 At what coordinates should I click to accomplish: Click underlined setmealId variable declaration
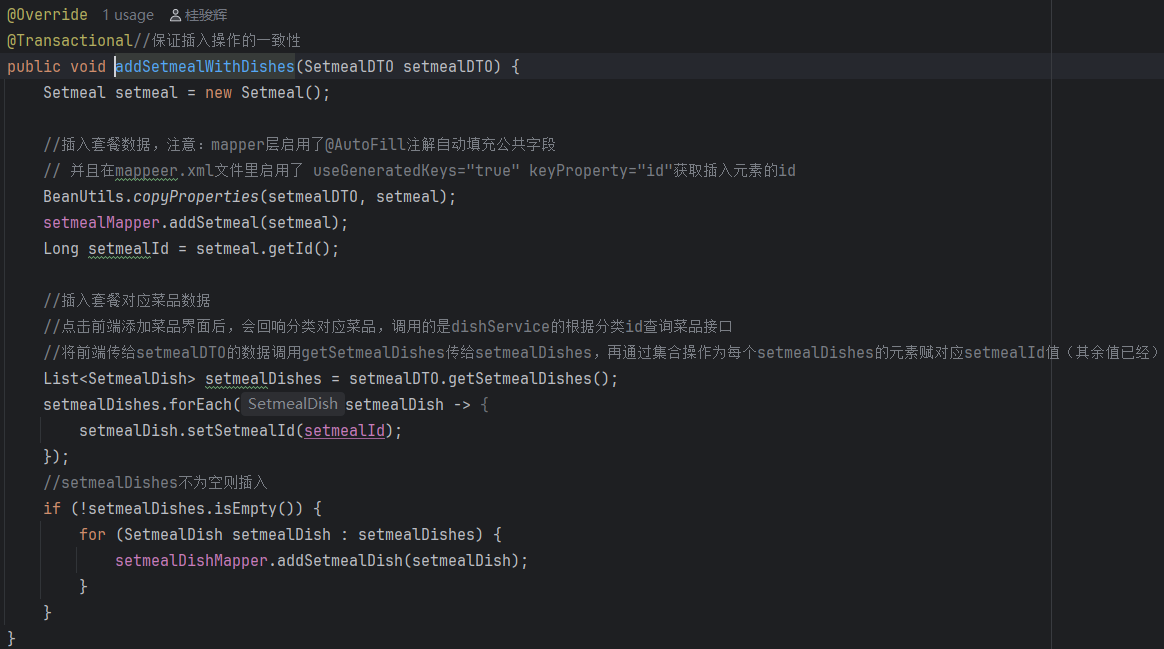tap(128, 249)
